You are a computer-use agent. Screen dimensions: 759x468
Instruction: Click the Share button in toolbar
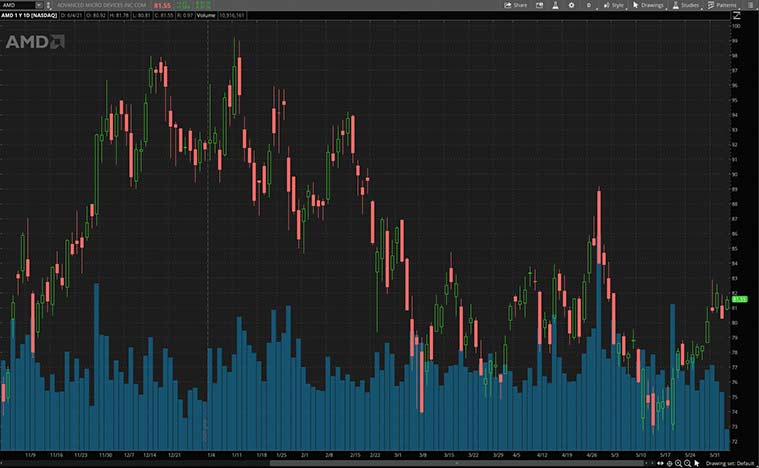516,5
